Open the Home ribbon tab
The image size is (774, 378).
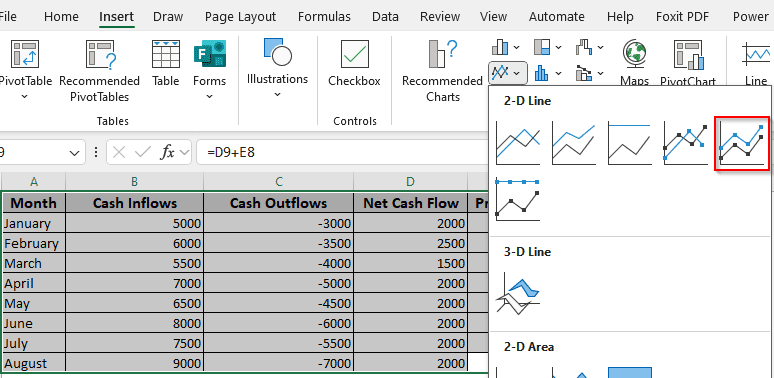(61, 16)
